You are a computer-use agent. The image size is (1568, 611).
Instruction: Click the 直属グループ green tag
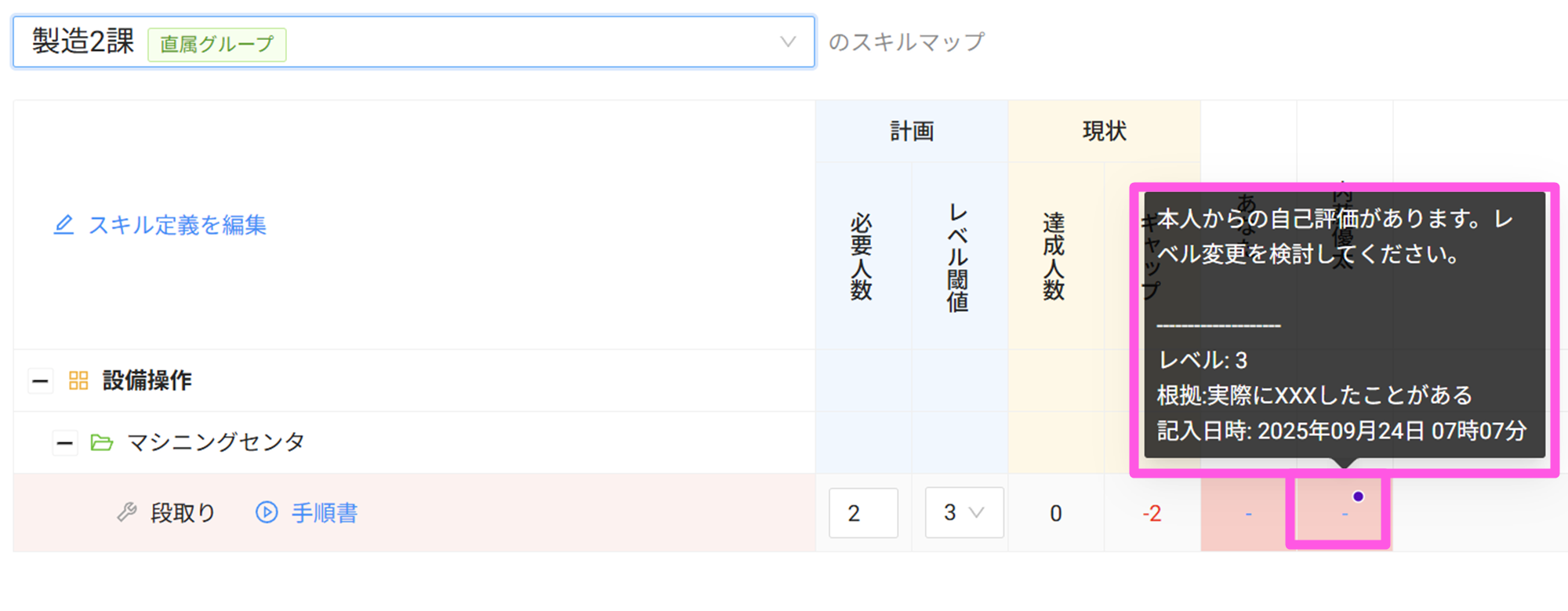tap(217, 44)
